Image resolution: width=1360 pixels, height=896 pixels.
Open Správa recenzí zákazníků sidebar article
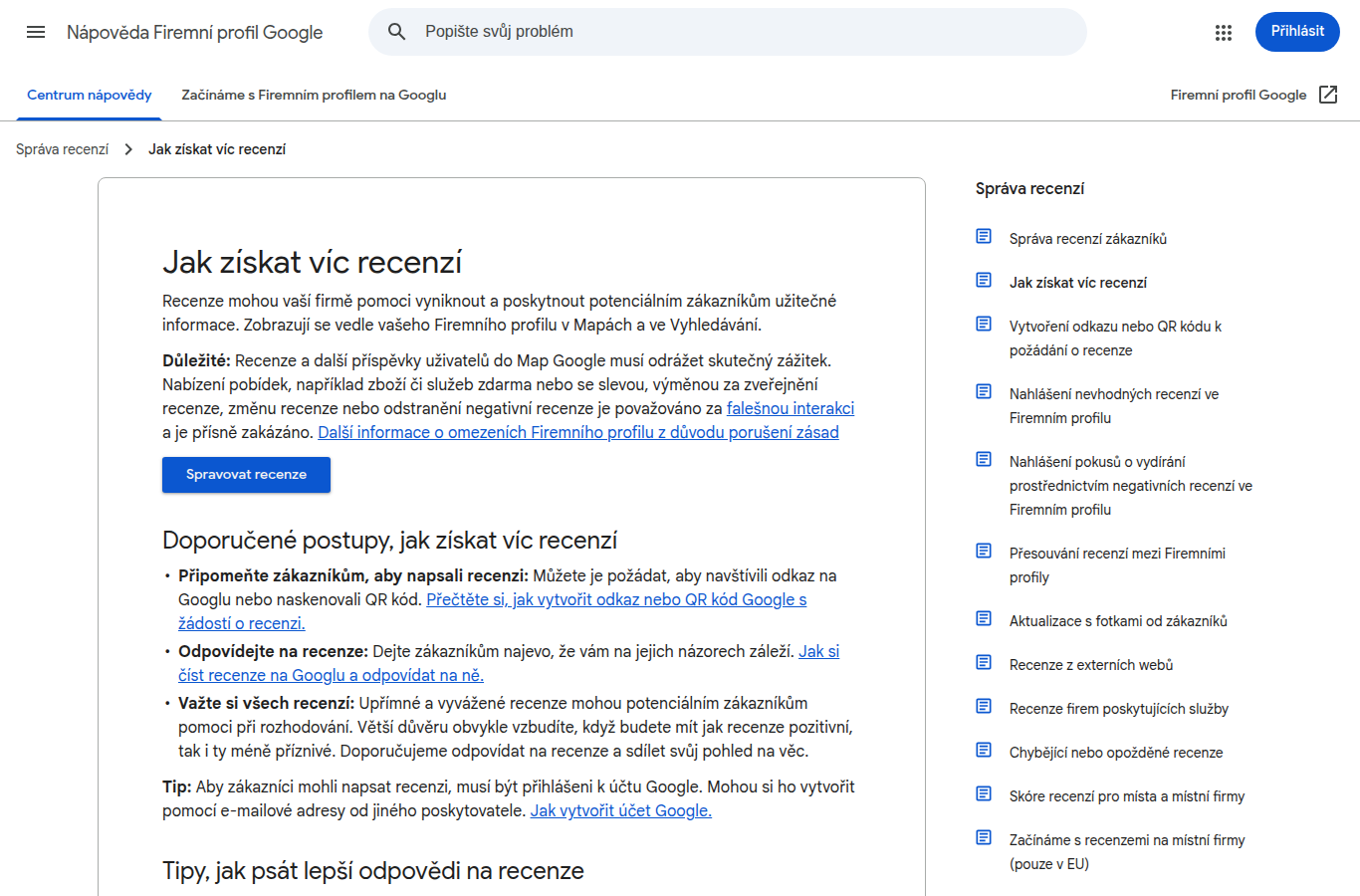pyautogui.click(x=1088, y=239)
